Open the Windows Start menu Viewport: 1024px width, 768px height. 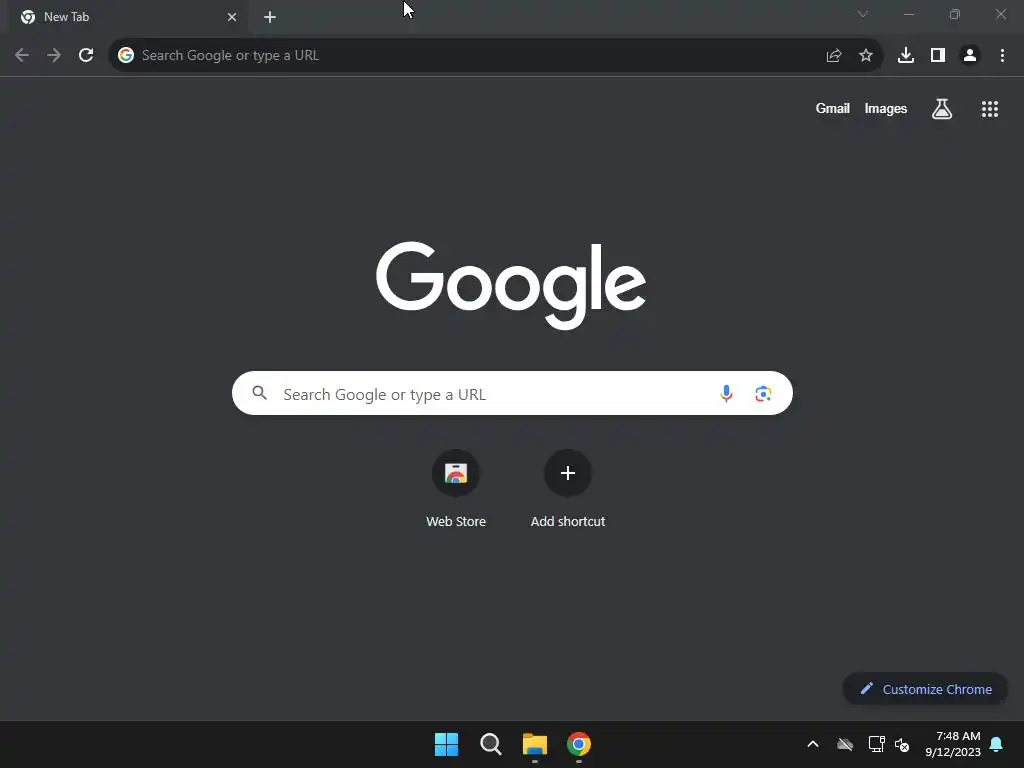pos(447,744)
